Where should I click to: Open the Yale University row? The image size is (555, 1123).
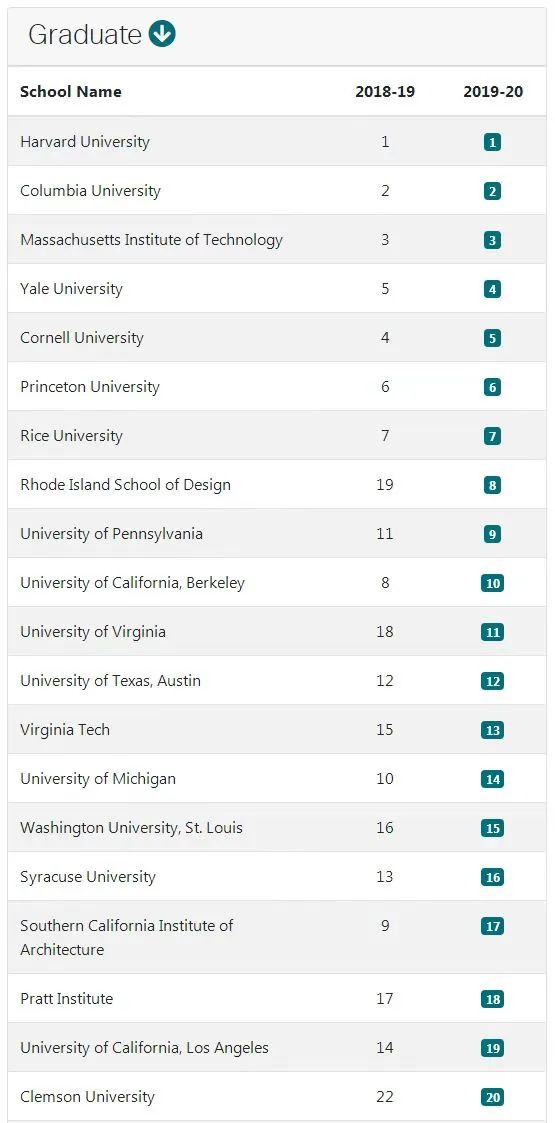tap(277, 289)
